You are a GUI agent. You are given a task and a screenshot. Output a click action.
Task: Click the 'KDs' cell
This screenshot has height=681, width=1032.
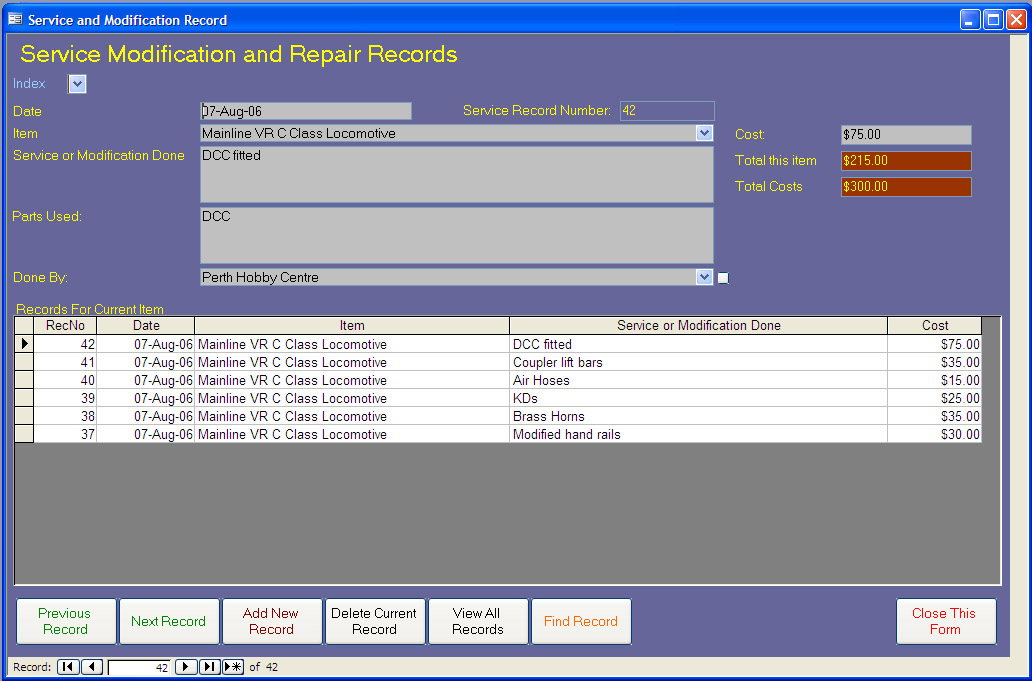point(698,398)
